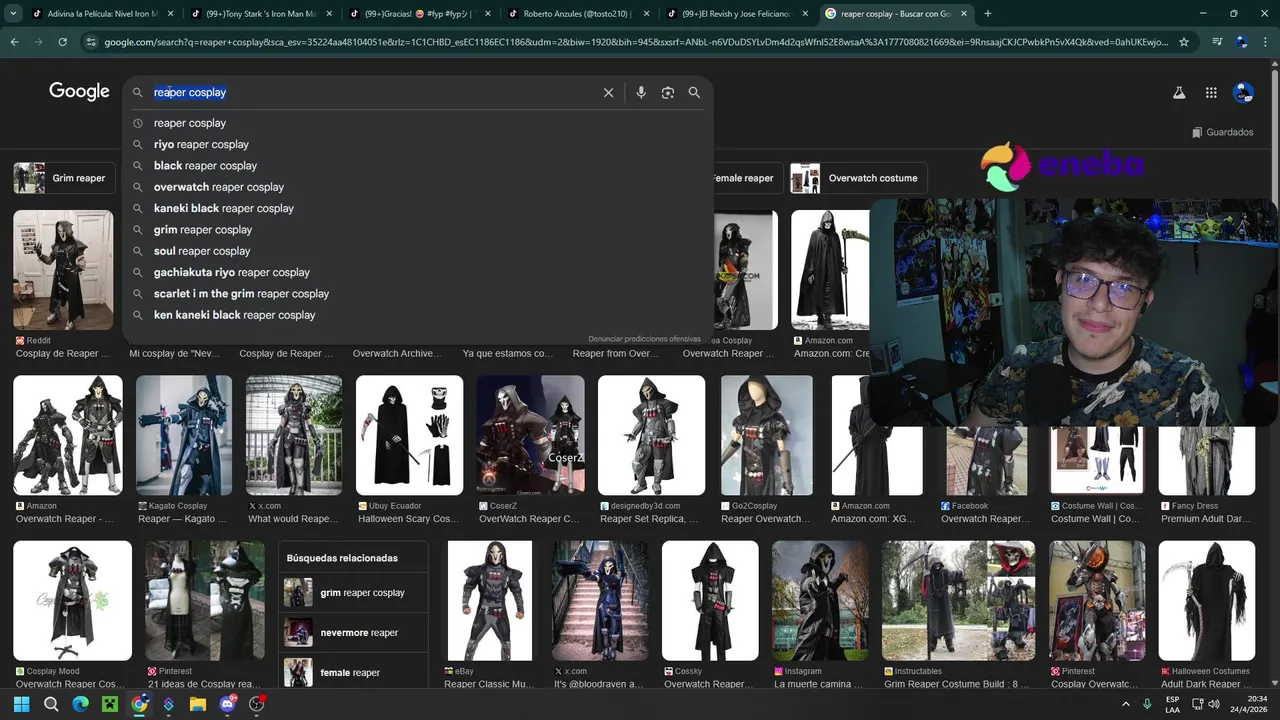
Task: Close the reaper cosplay tab
Action: [x=964, y=13]
